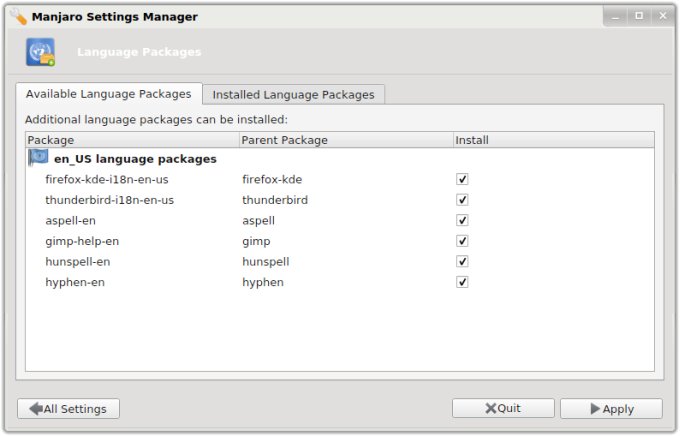Click the en_US flag icon
680x436 pixels.
[38, 158]
